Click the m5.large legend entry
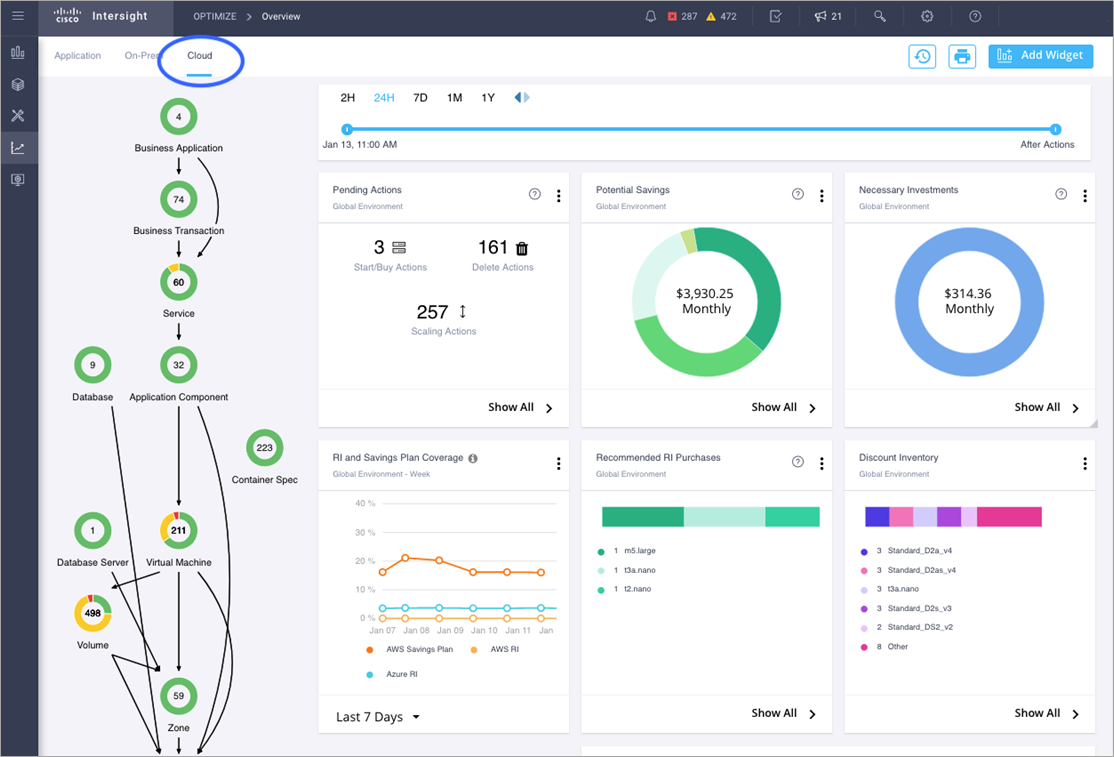1114x757 pixels. (627, 551)
